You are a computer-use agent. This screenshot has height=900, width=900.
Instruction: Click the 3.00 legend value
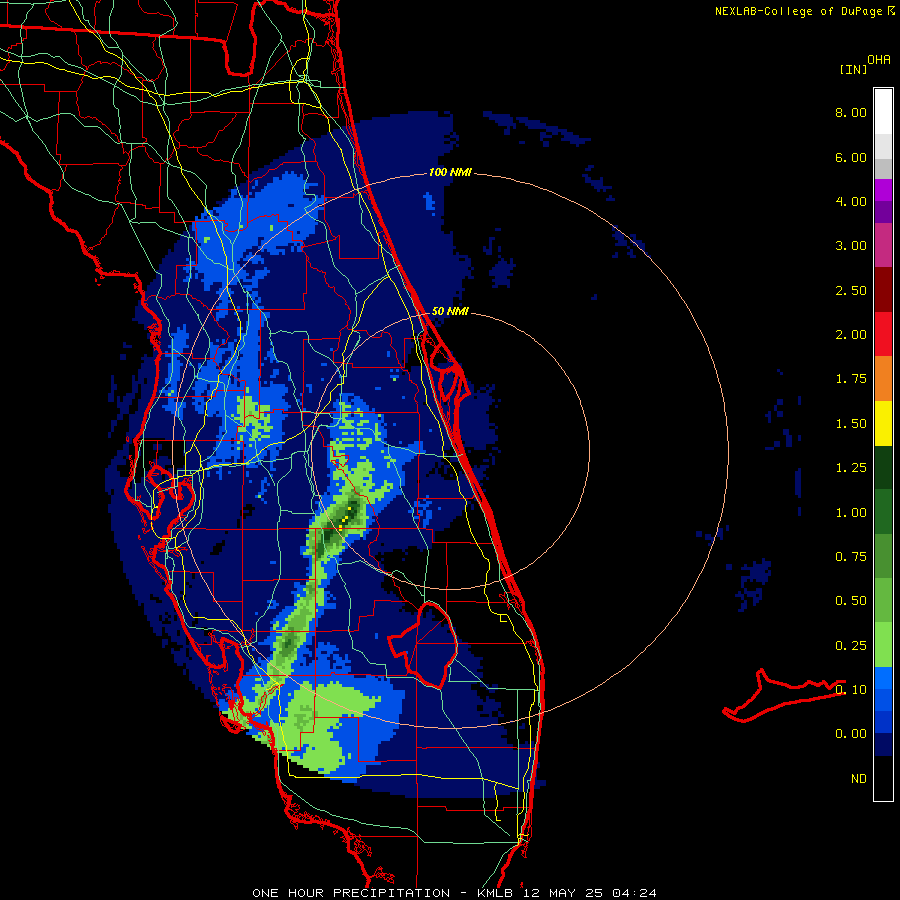[851, 246]
